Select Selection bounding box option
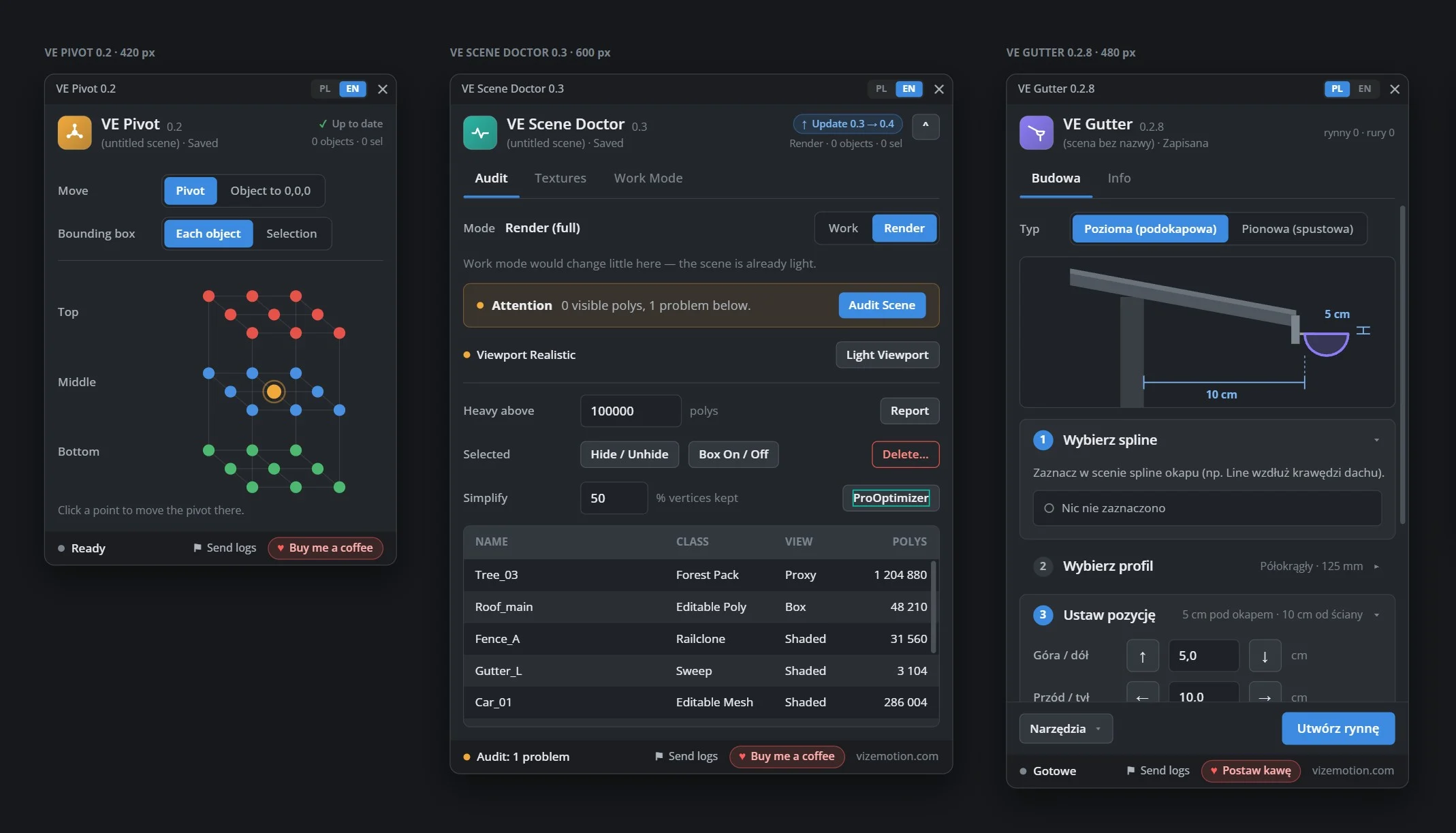The width and height of the screenshot is (1456, 833). coord(291,234)
